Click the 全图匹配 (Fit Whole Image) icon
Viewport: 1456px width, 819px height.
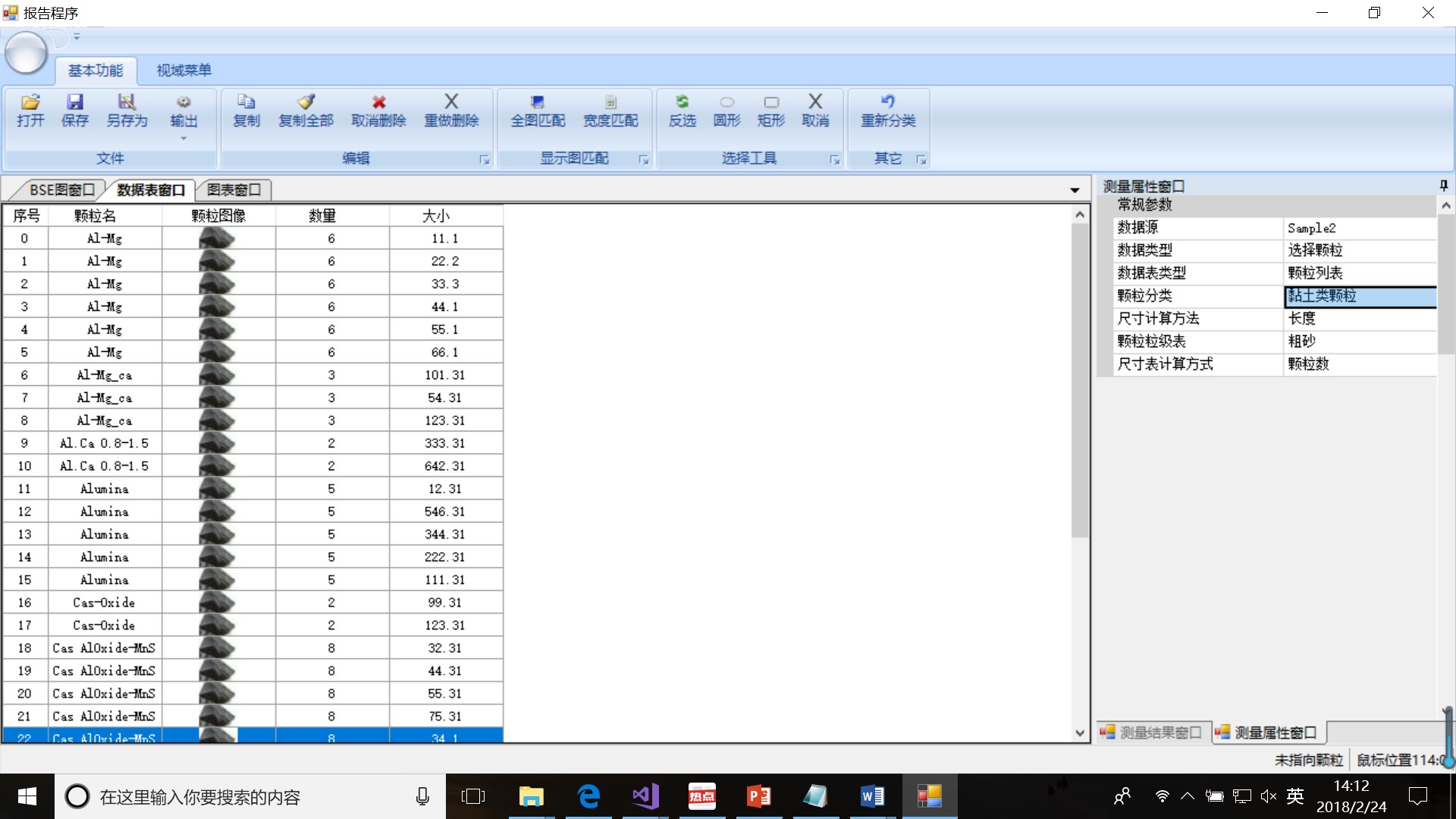point(538,102)
